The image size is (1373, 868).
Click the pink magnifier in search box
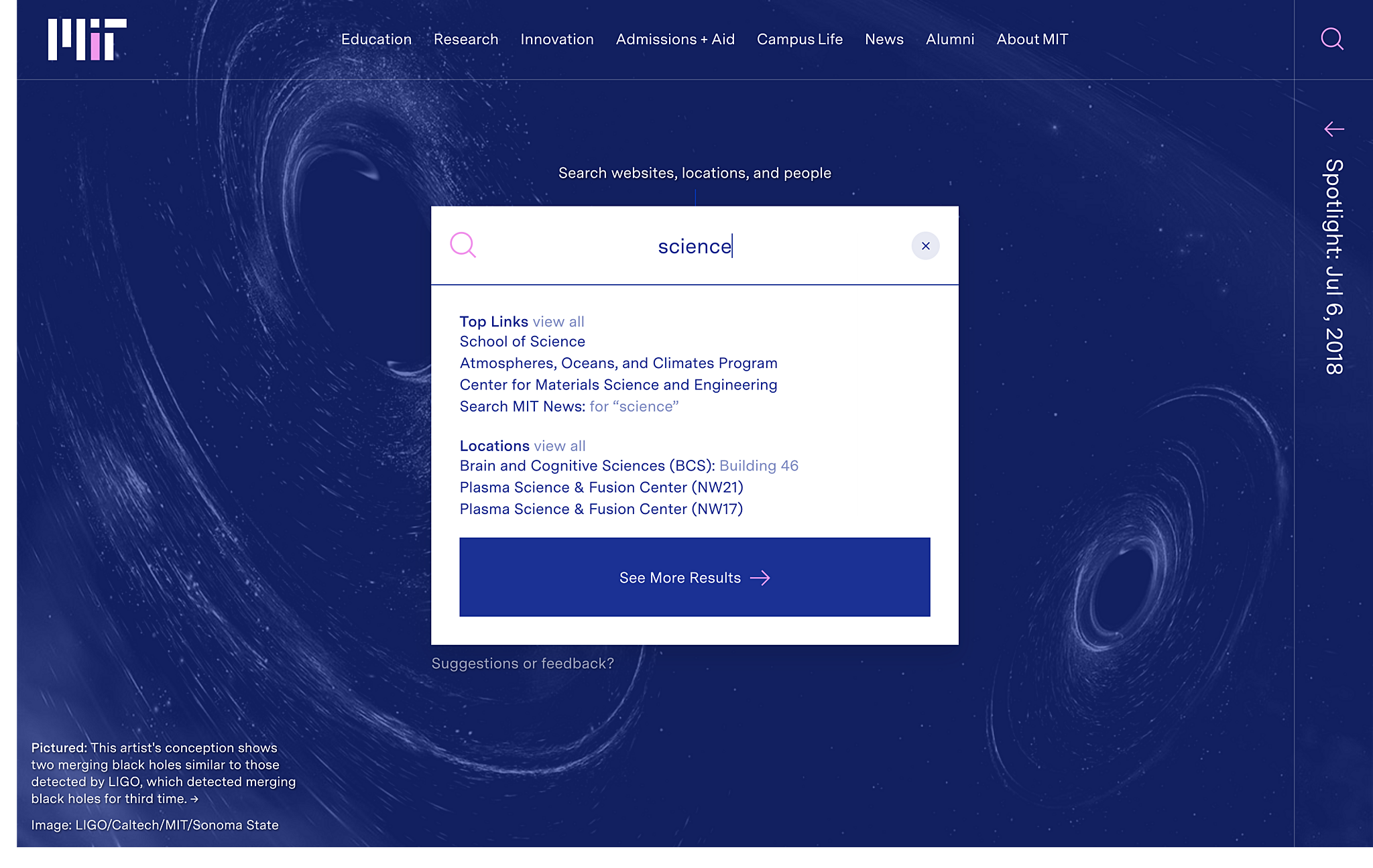(463, 245)
